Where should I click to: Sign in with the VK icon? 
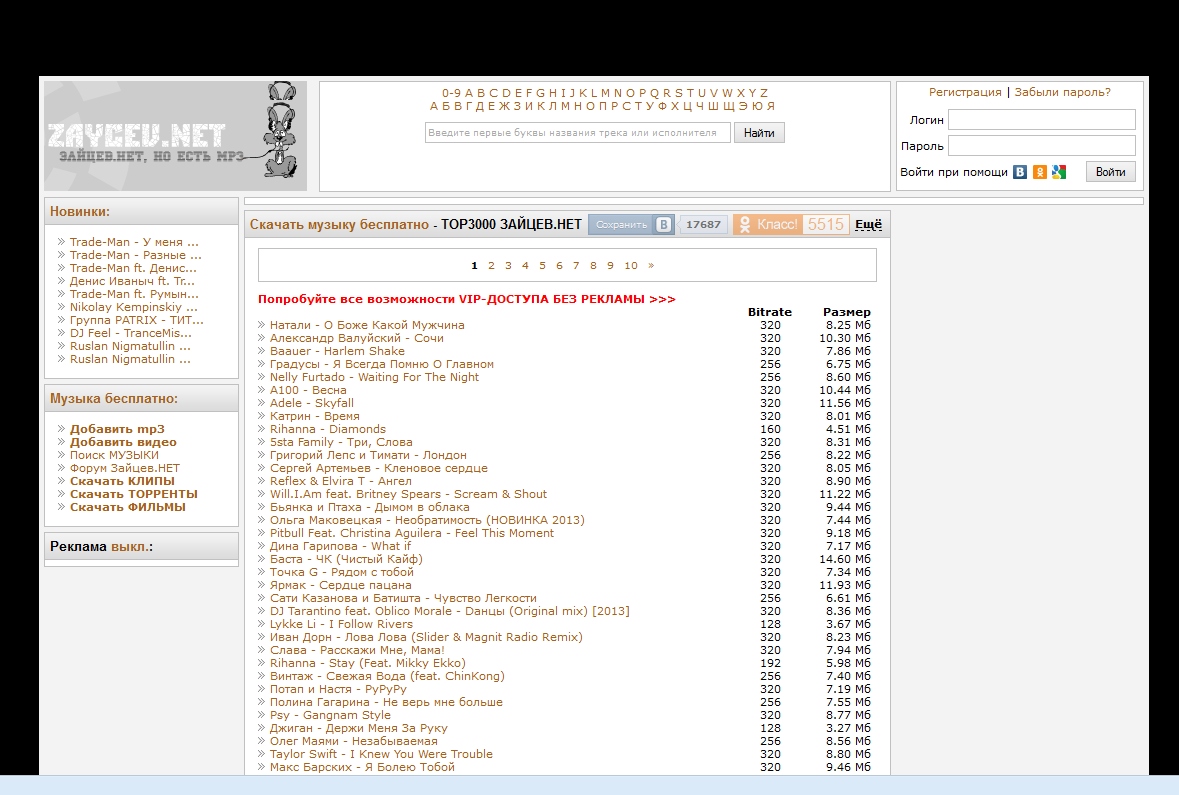coord(1020,172)
